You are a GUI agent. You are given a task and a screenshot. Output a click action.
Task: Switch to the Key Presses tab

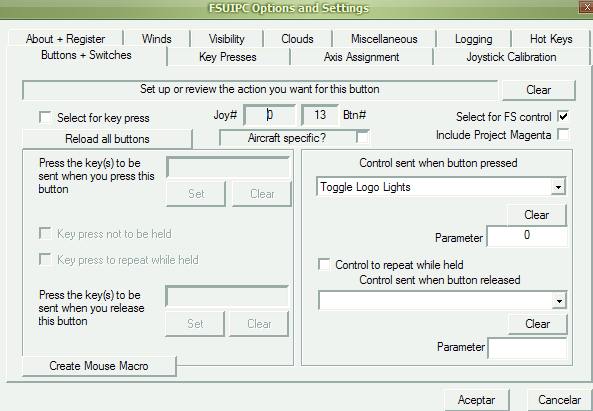coord(228,57)
